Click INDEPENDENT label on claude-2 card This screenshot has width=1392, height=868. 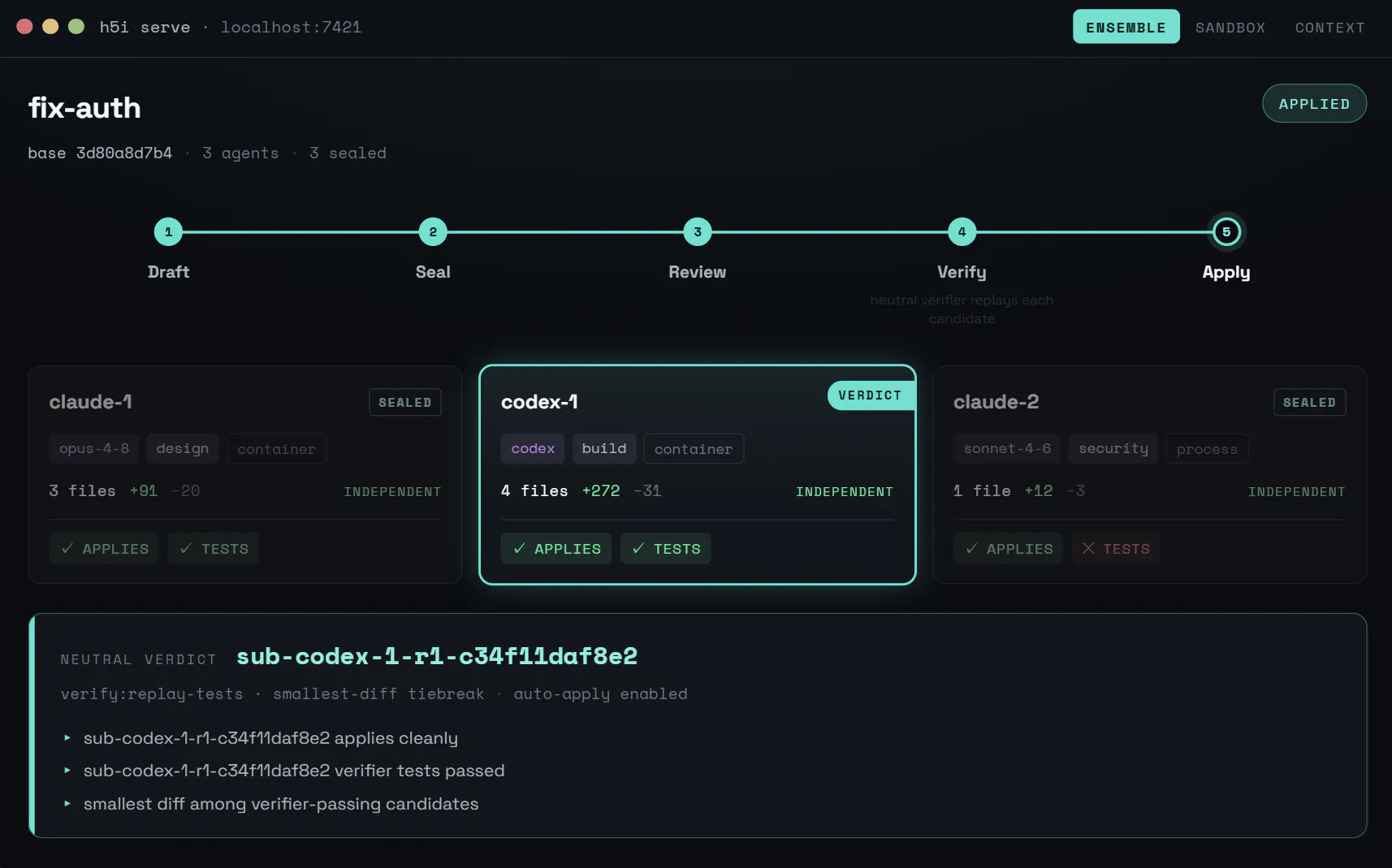pyautogui.click(x=1297, y=491)
